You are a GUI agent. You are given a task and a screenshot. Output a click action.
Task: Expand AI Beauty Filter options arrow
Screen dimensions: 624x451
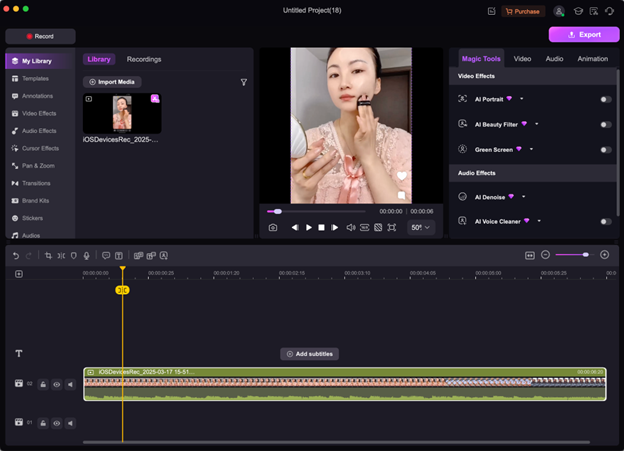point(537,124)
